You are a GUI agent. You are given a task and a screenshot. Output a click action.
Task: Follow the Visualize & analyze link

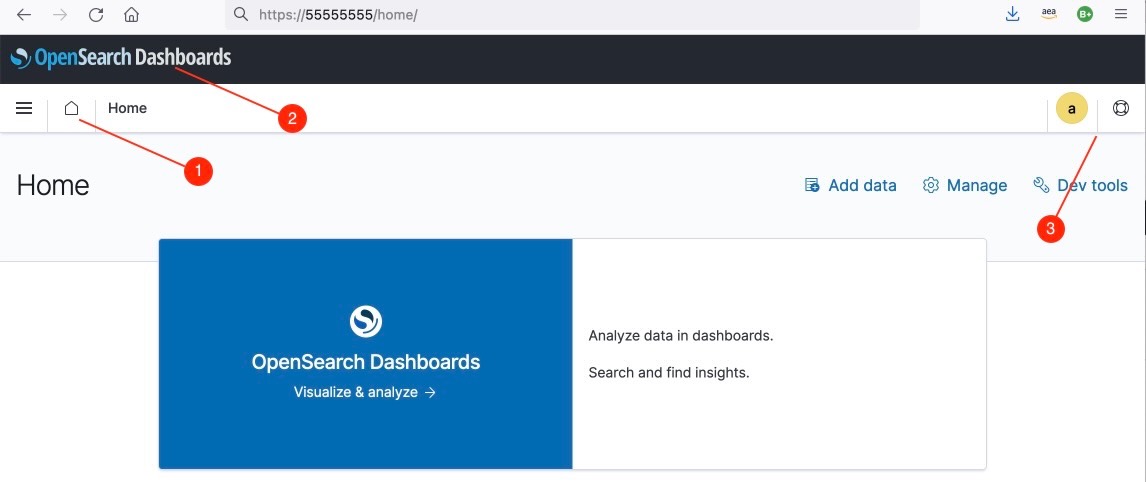(x=365, y=392)
